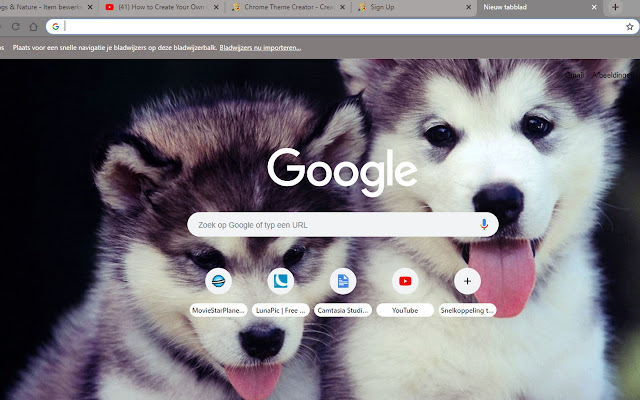Click the LunaPic | Free shortcut label
The height and width of the screenshot is (400, 640).
280,310
